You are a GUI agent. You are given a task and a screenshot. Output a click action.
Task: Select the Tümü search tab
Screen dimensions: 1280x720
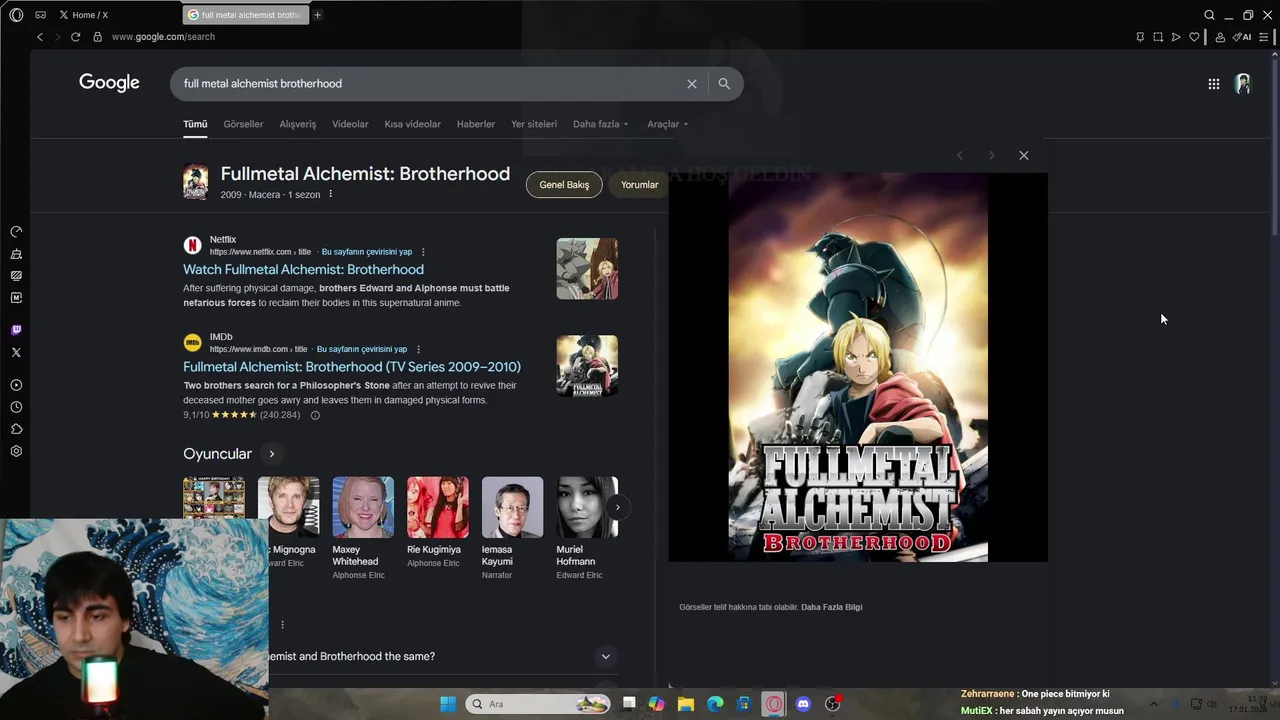pos(195,124)
